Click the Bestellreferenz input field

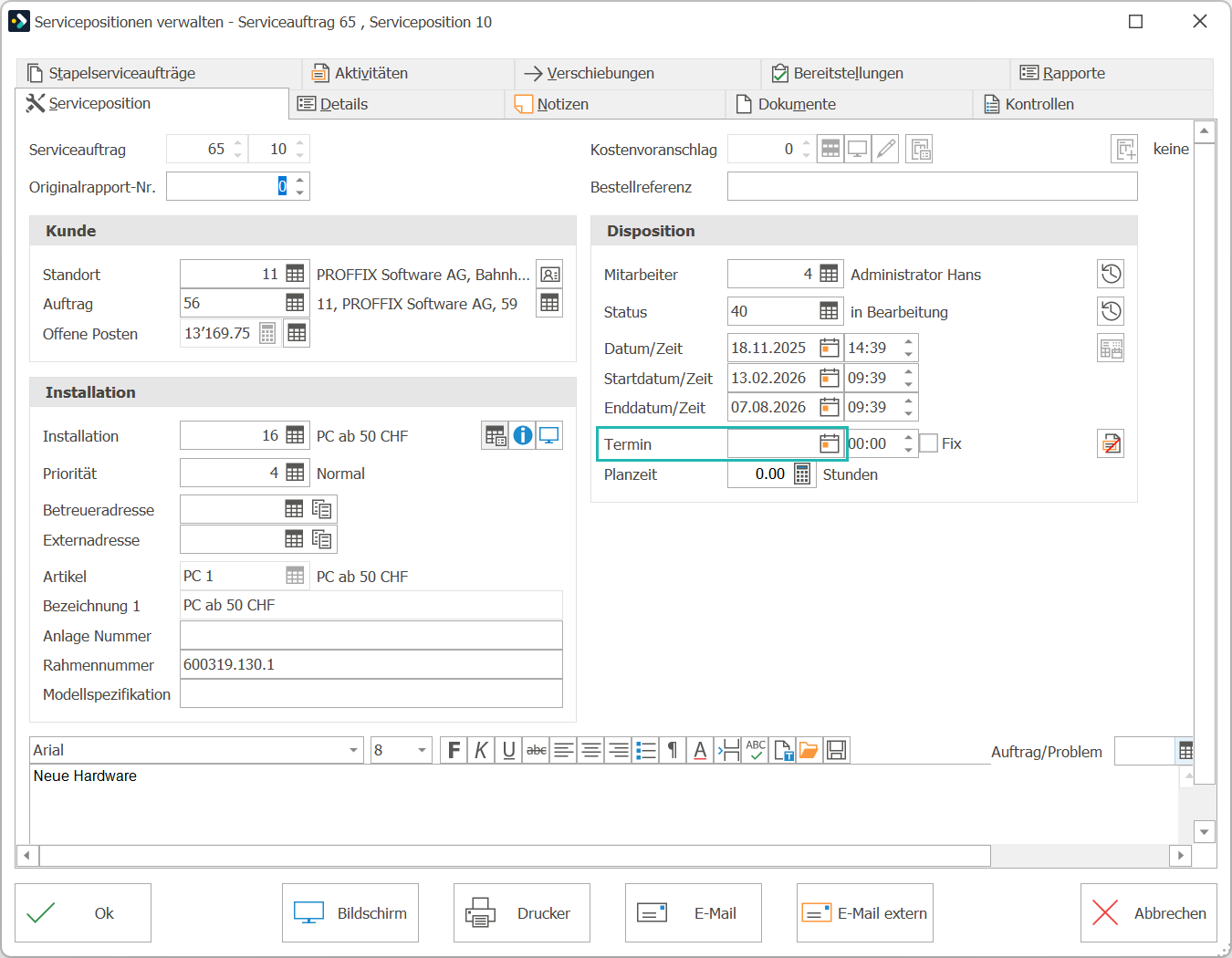933,186
